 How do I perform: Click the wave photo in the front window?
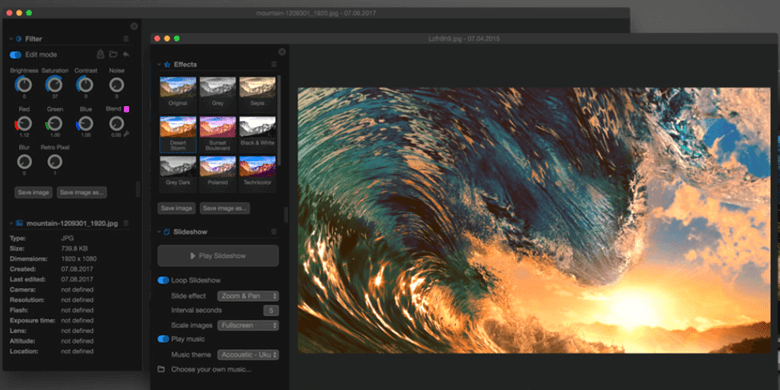point(534,220)
